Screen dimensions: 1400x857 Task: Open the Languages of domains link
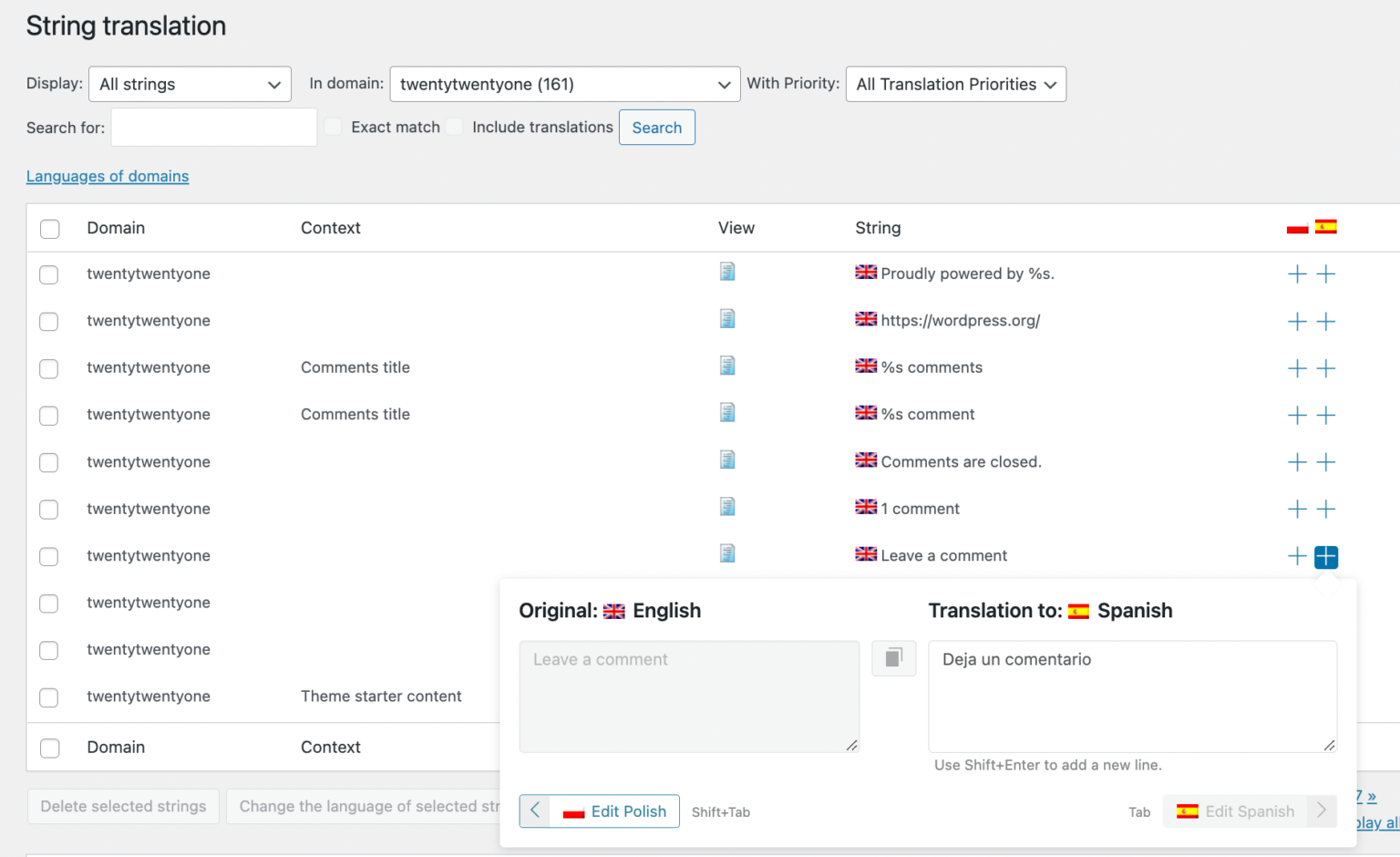(x=107, y=175)
